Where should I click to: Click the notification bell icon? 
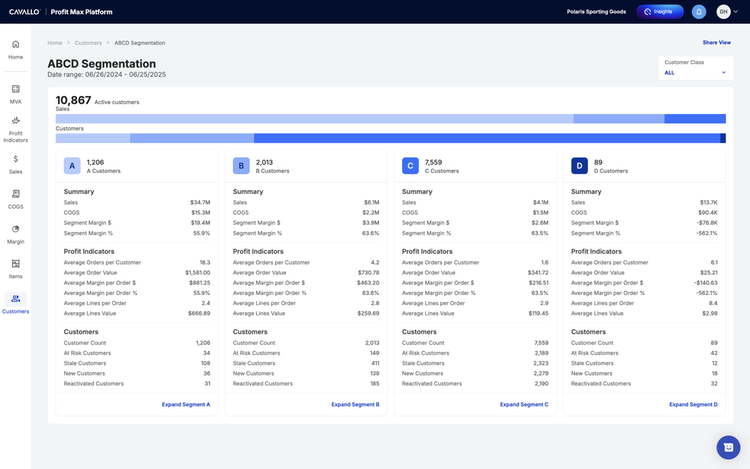click(x=699, y=11)
